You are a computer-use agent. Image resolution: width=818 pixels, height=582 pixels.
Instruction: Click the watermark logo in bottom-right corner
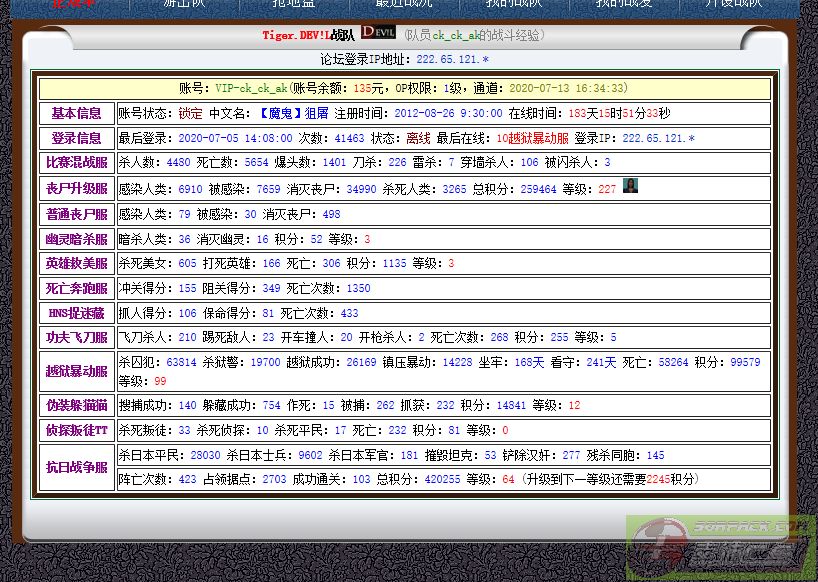721,547
